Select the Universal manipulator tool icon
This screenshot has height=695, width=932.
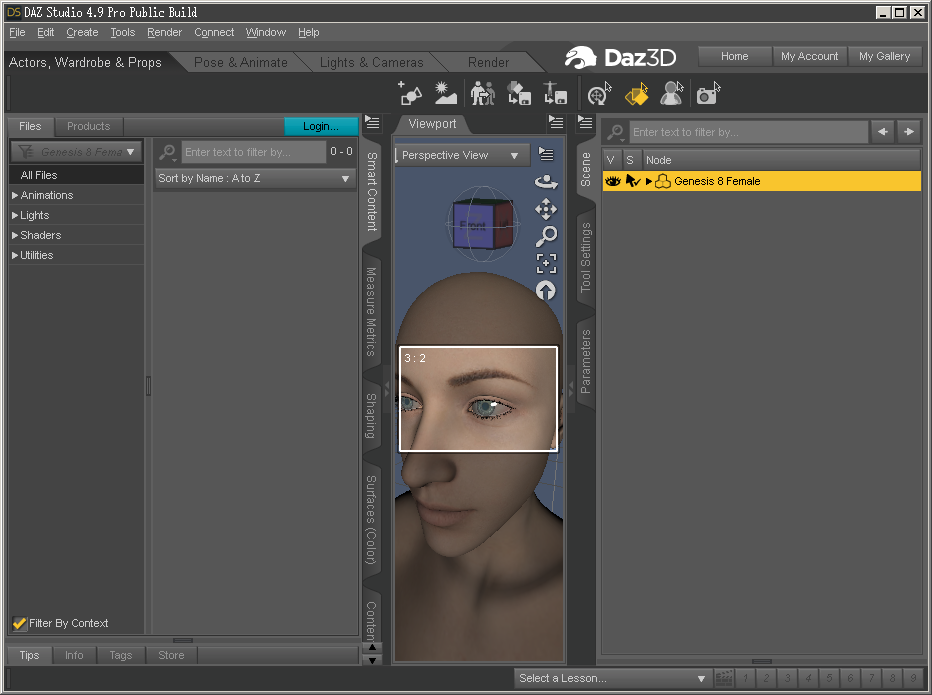click(599, 93)
